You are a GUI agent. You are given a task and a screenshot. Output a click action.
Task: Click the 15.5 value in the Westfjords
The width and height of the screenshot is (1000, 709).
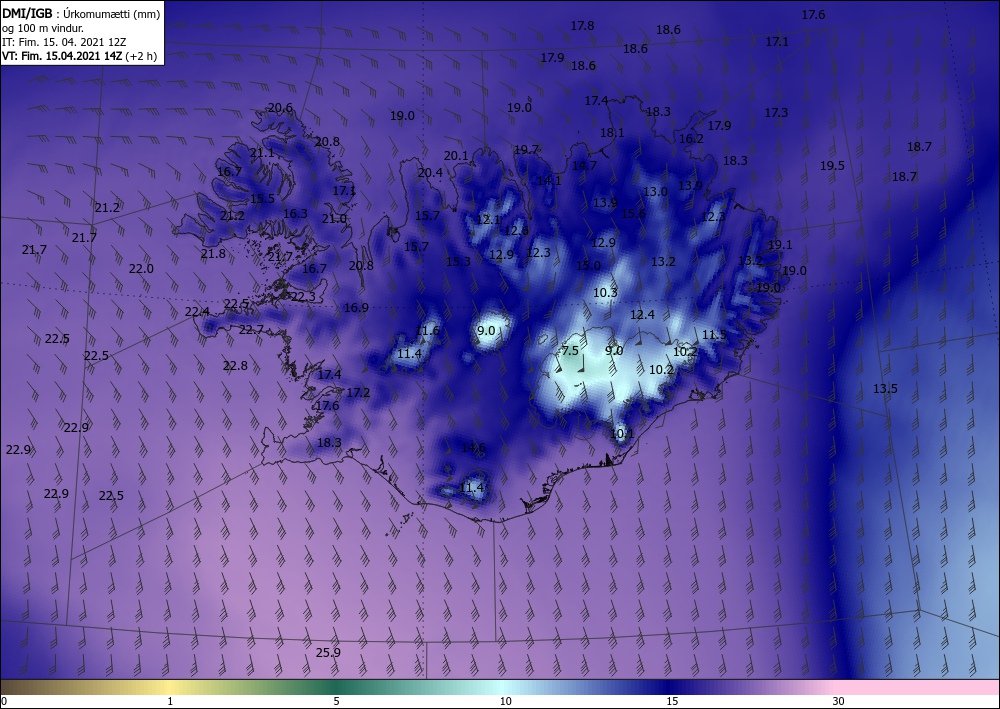coord(262,198)
